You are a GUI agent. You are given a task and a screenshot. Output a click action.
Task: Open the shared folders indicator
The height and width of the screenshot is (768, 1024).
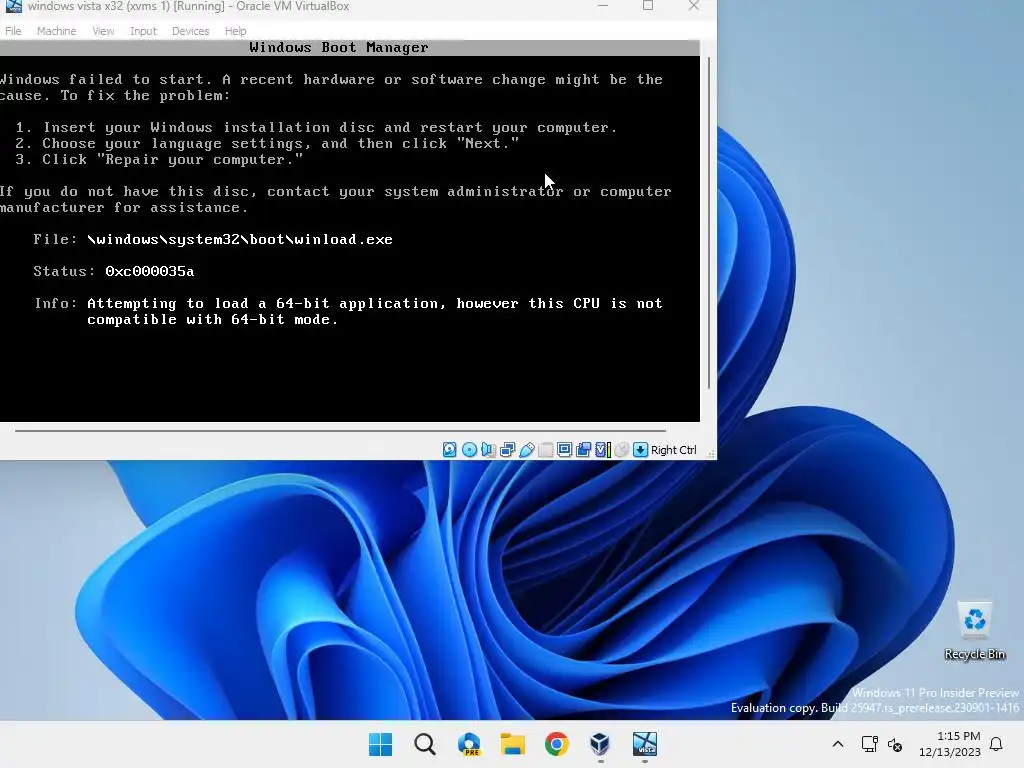tap(545, 450)
